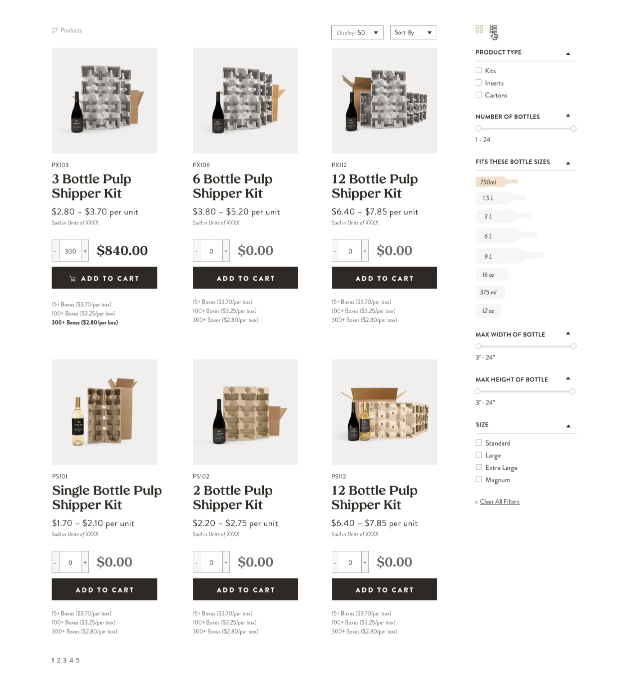The height and width of the screenshot is (695, 624).
Task: Check the Inserts product type filter
Action: pos(479,82)
